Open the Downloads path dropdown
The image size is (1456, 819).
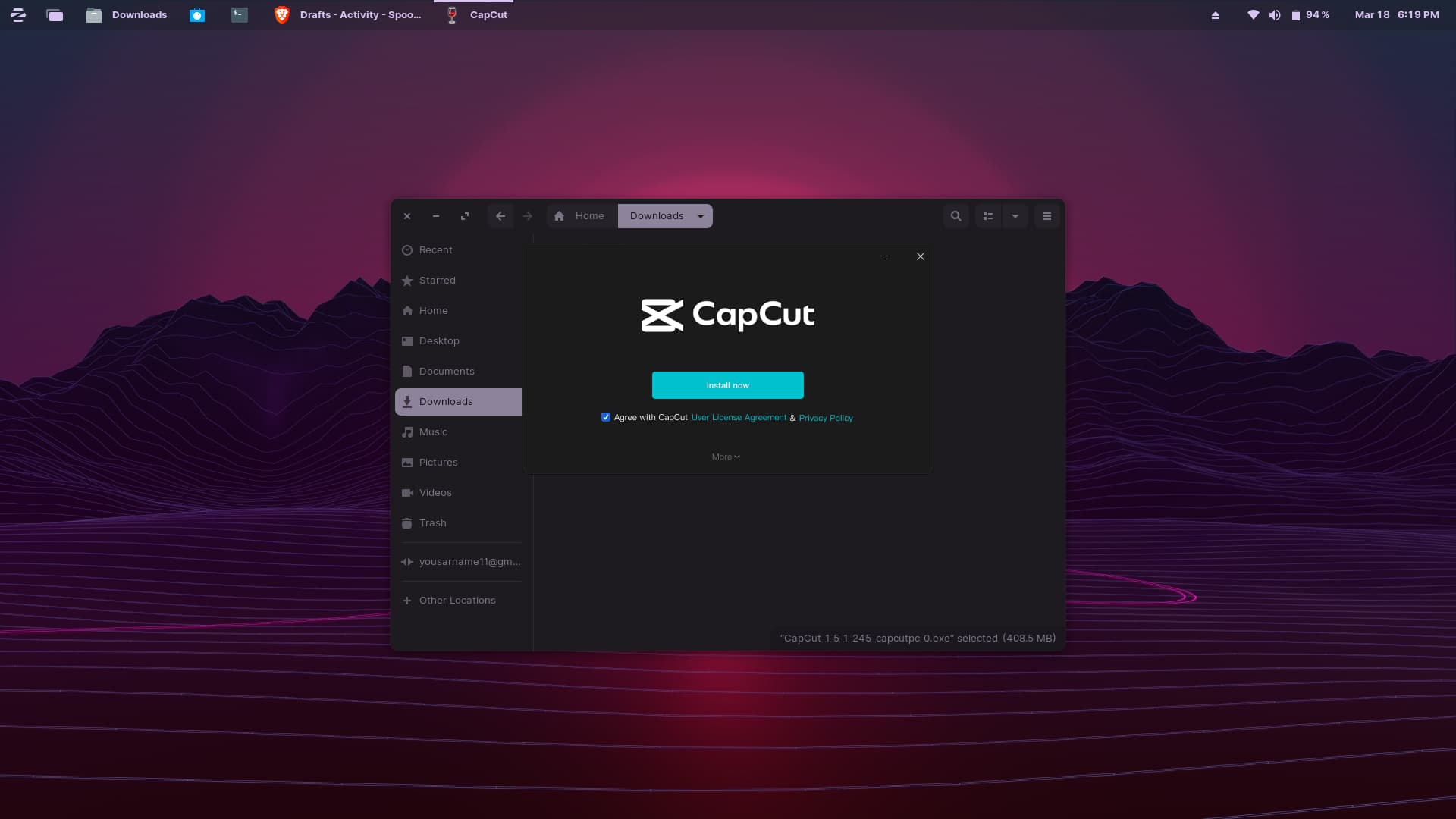click(701, 216)
